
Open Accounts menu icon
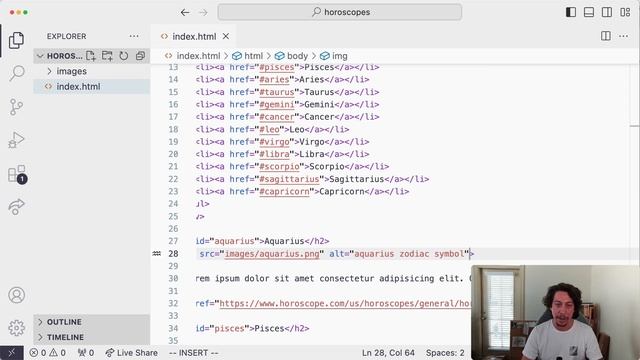pyautogui.click(x=17, y=295)
